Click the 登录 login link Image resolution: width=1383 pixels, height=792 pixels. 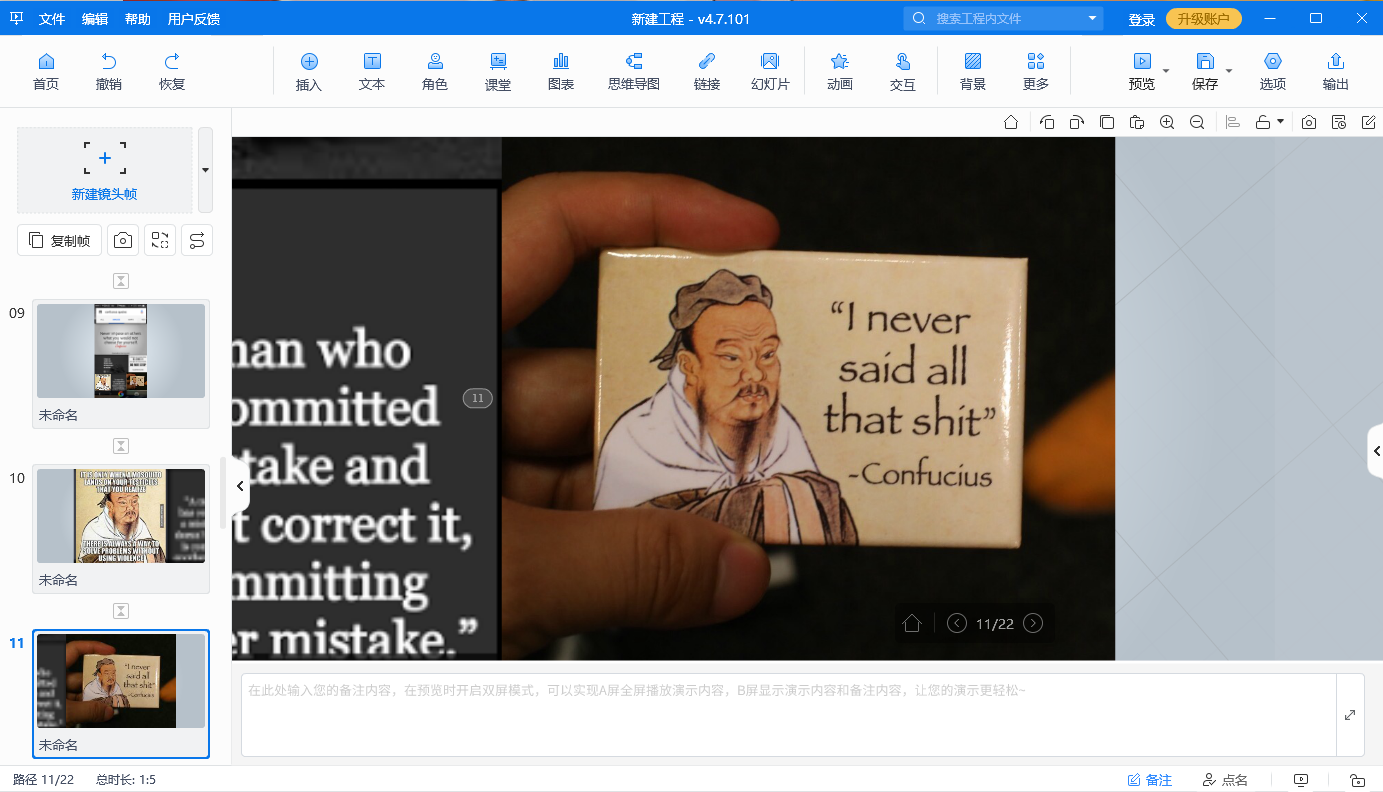point(1142,19)
